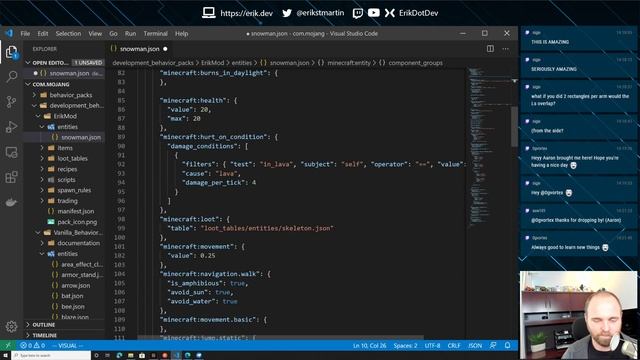Click UTF-8 encoding in status bar
This screenshot has width=640, height=360.
(x=432, y=345)
